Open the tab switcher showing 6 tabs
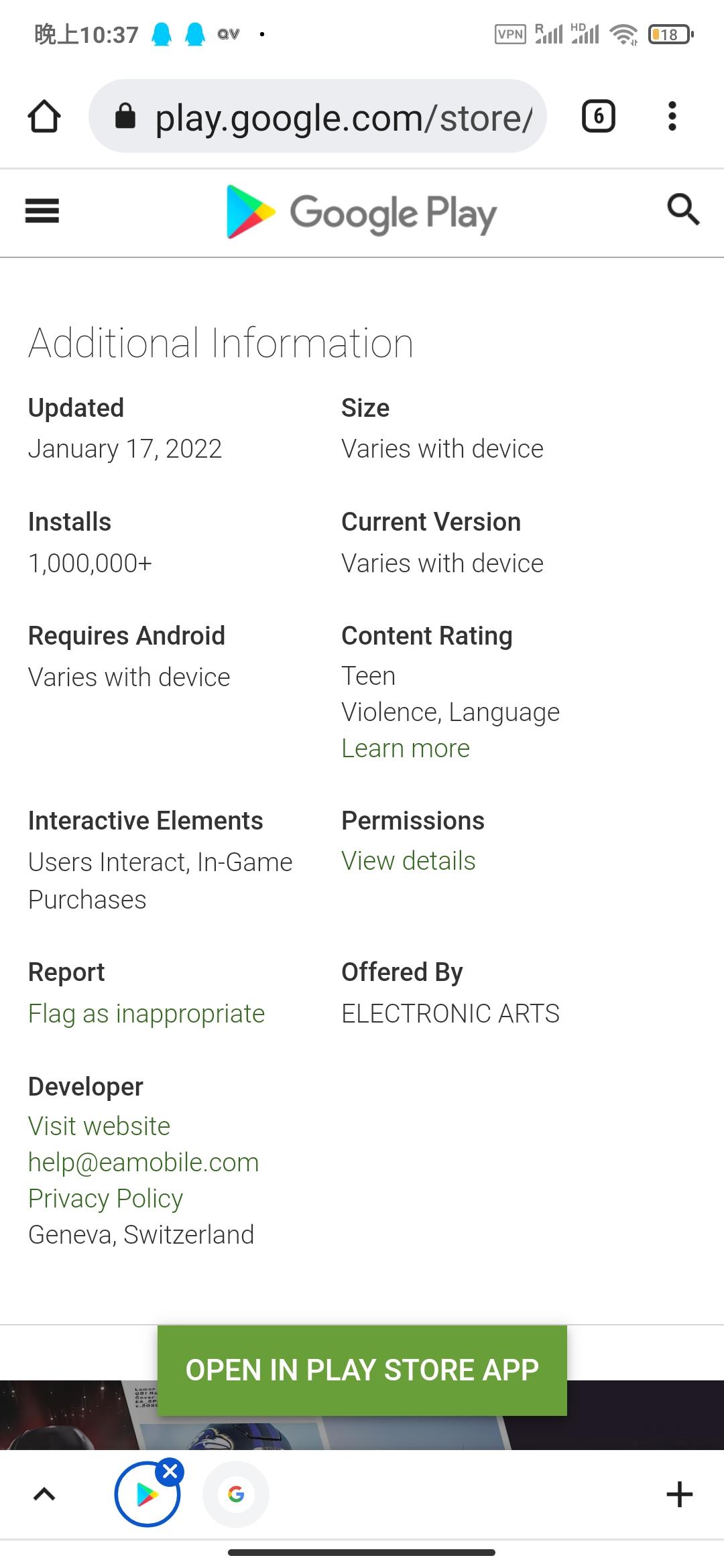 click(598, 117)
